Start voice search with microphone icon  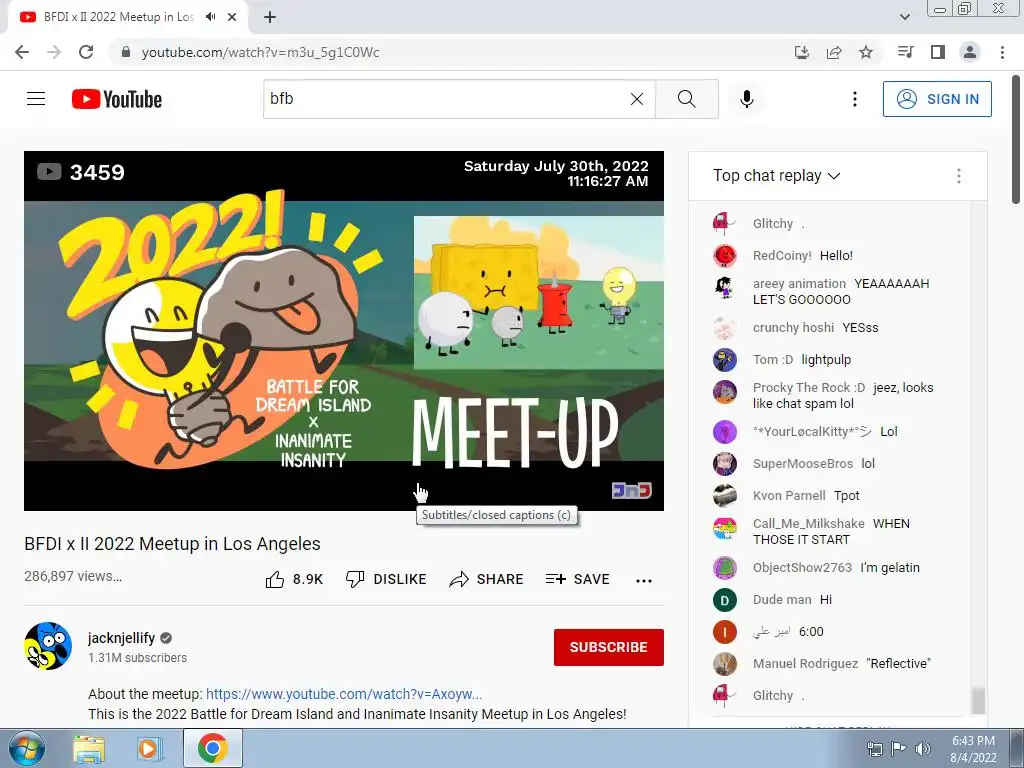[746, 99]
